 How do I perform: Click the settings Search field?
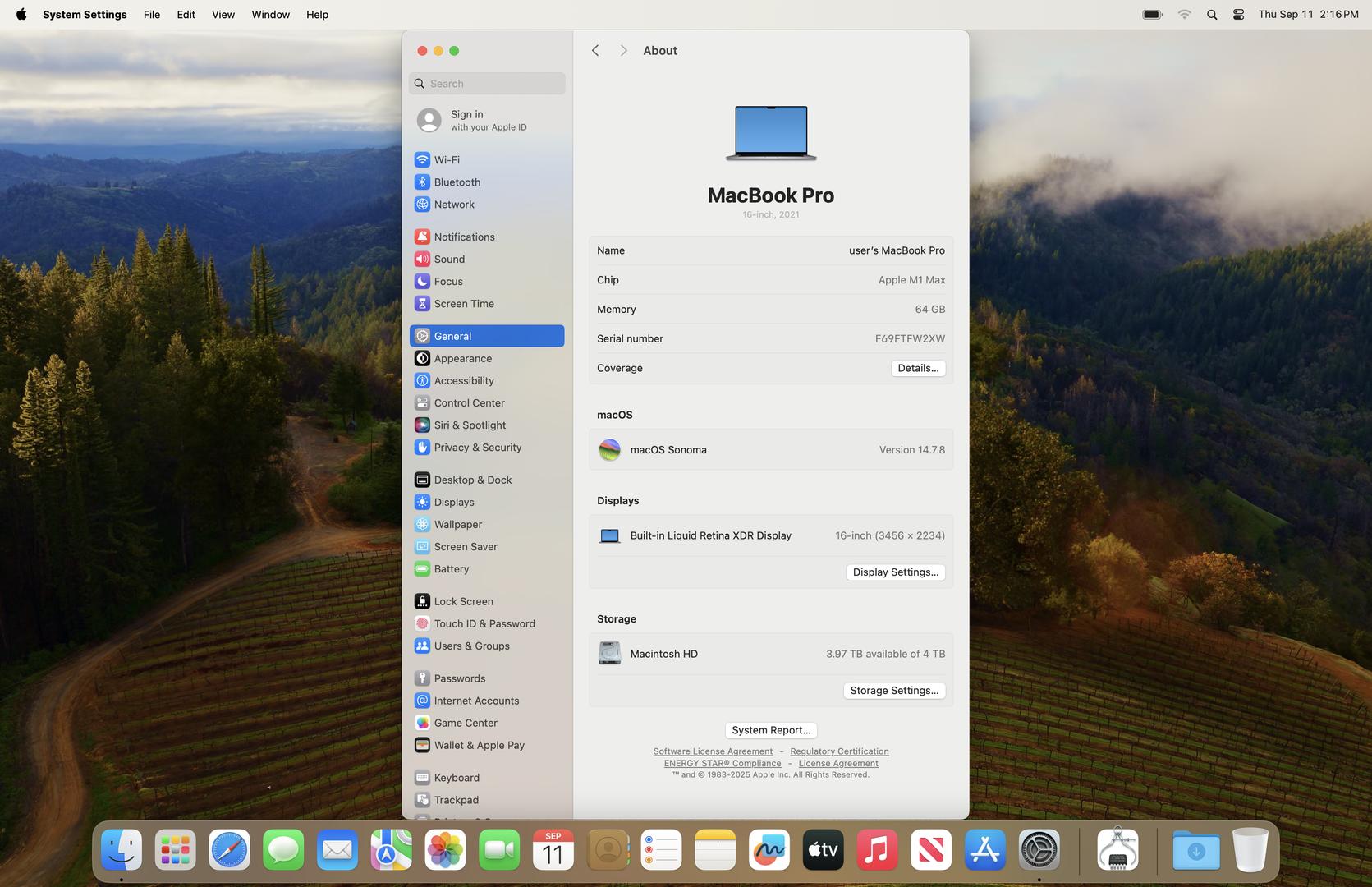(486, 83)
